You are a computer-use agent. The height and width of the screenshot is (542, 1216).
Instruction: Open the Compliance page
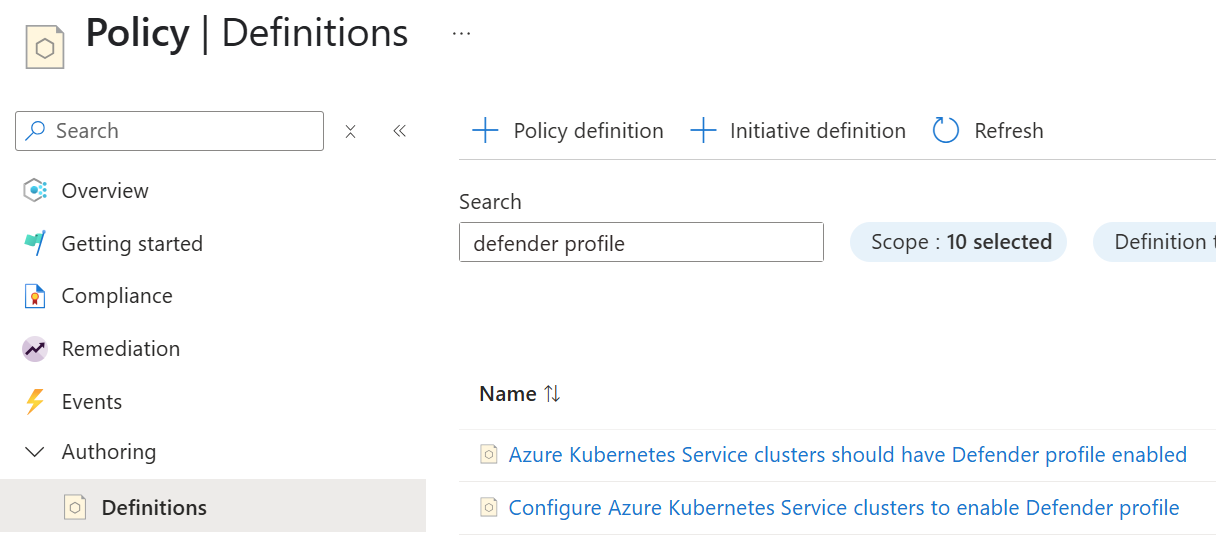click(x=117, y=296)
